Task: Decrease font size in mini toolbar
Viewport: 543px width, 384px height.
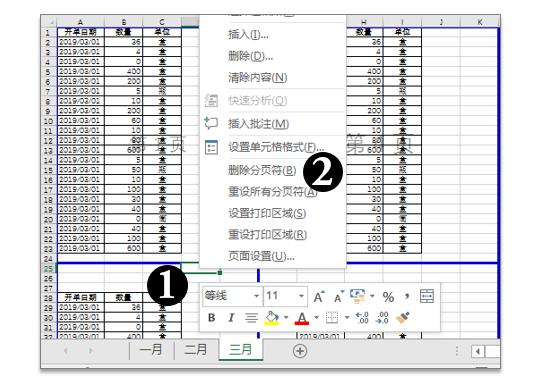Action: (x=338, y=297)
